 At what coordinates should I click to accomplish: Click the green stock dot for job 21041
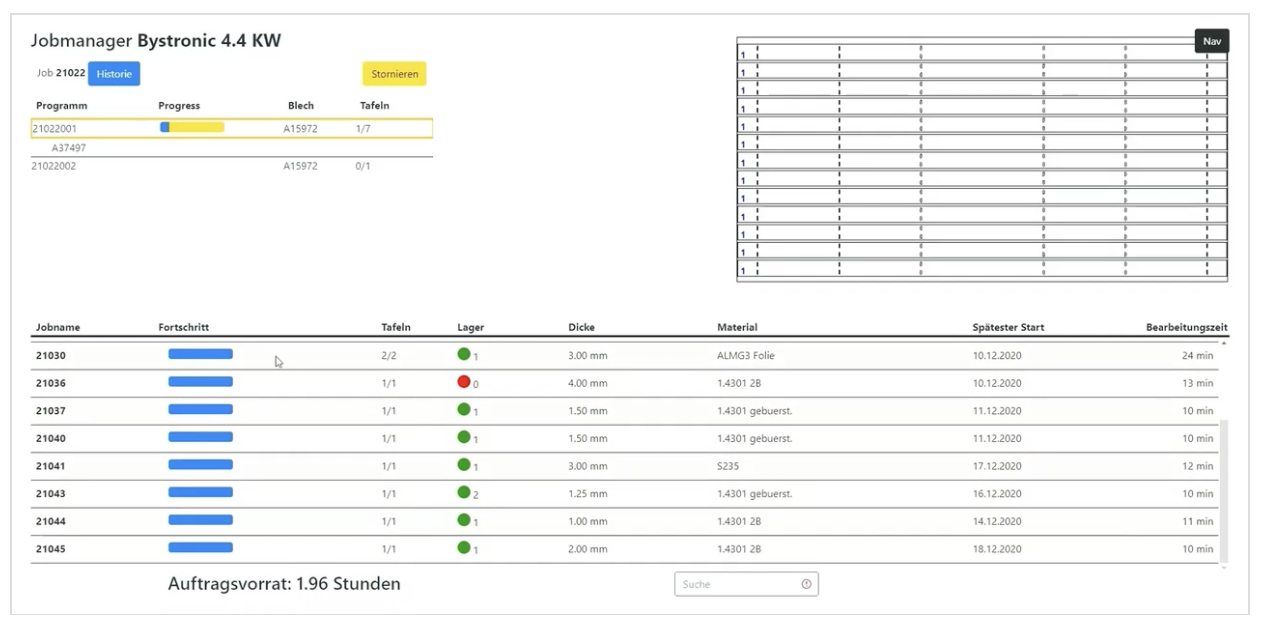463,465
